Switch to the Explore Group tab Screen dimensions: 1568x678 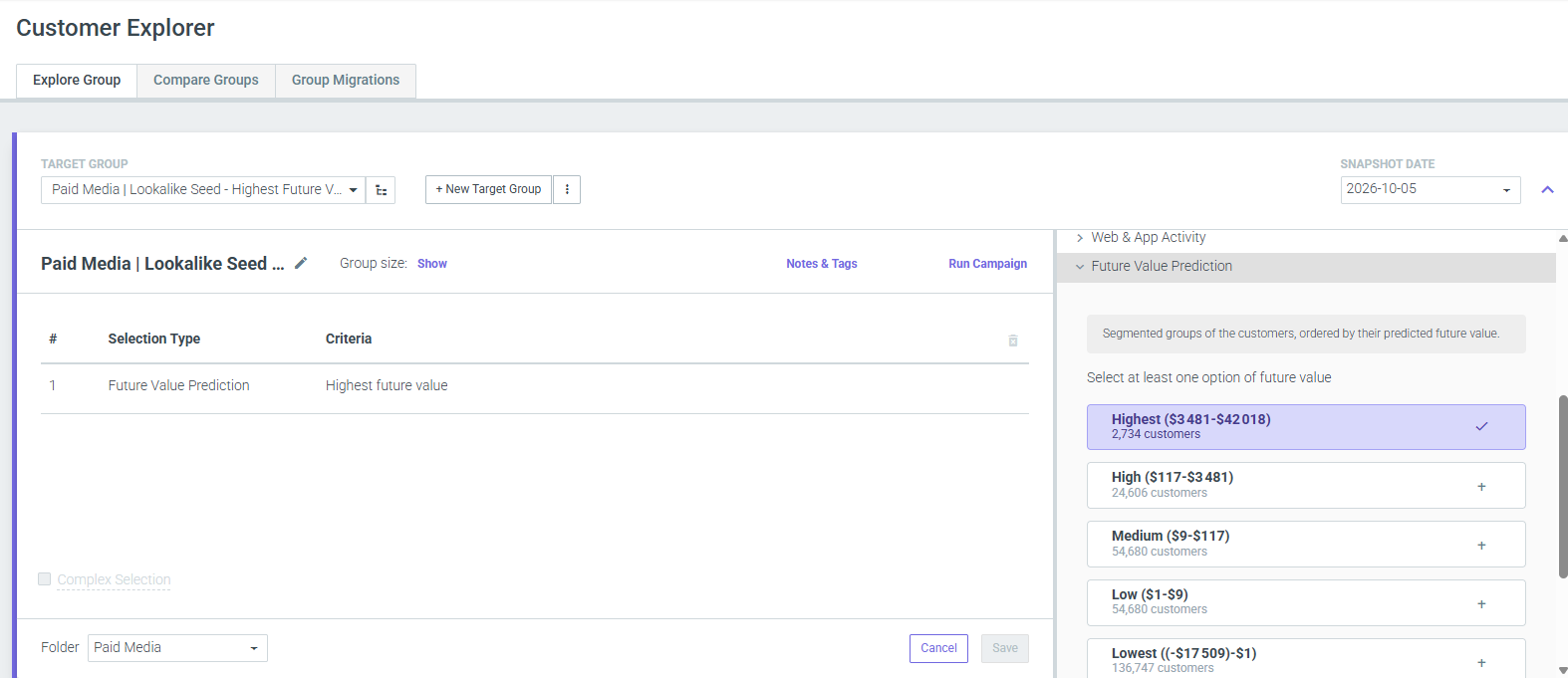[77, 81]
